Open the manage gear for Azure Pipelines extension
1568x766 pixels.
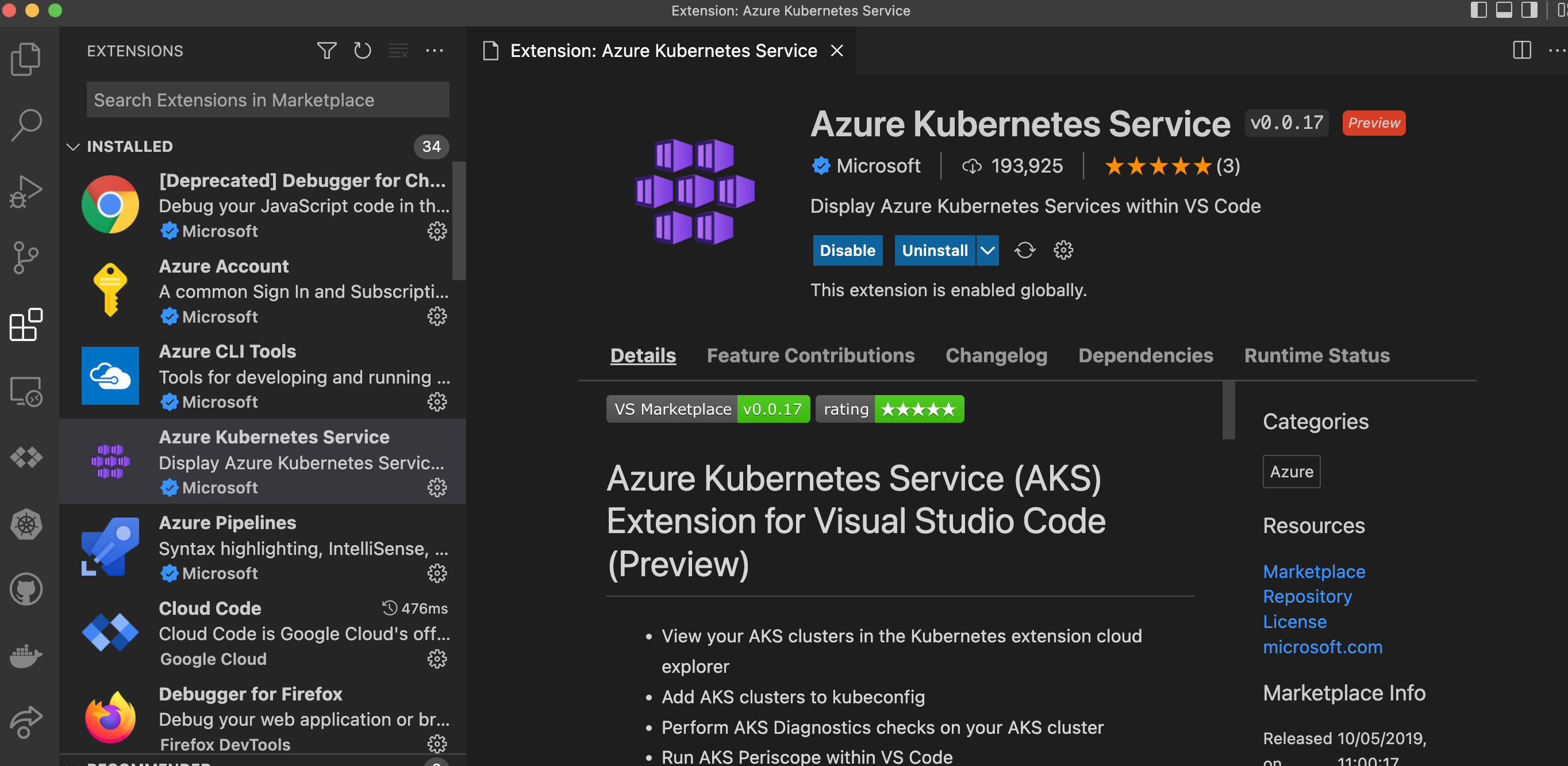tap(437, 573)
